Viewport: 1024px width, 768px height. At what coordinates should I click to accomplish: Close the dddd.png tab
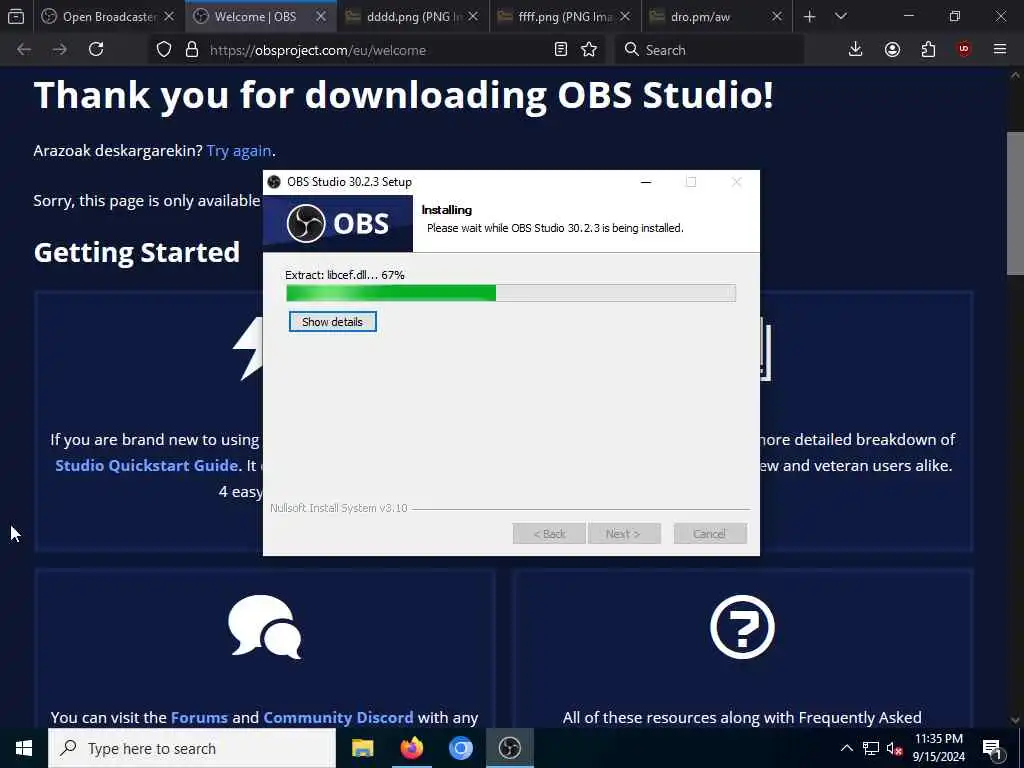pos(473,16)
